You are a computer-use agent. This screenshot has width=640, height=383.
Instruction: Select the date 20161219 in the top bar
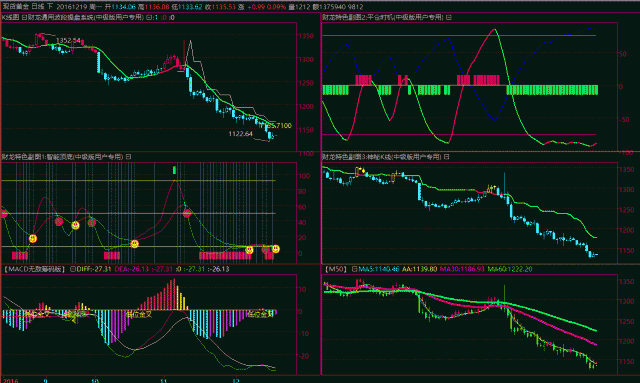(x=72, y=7)
